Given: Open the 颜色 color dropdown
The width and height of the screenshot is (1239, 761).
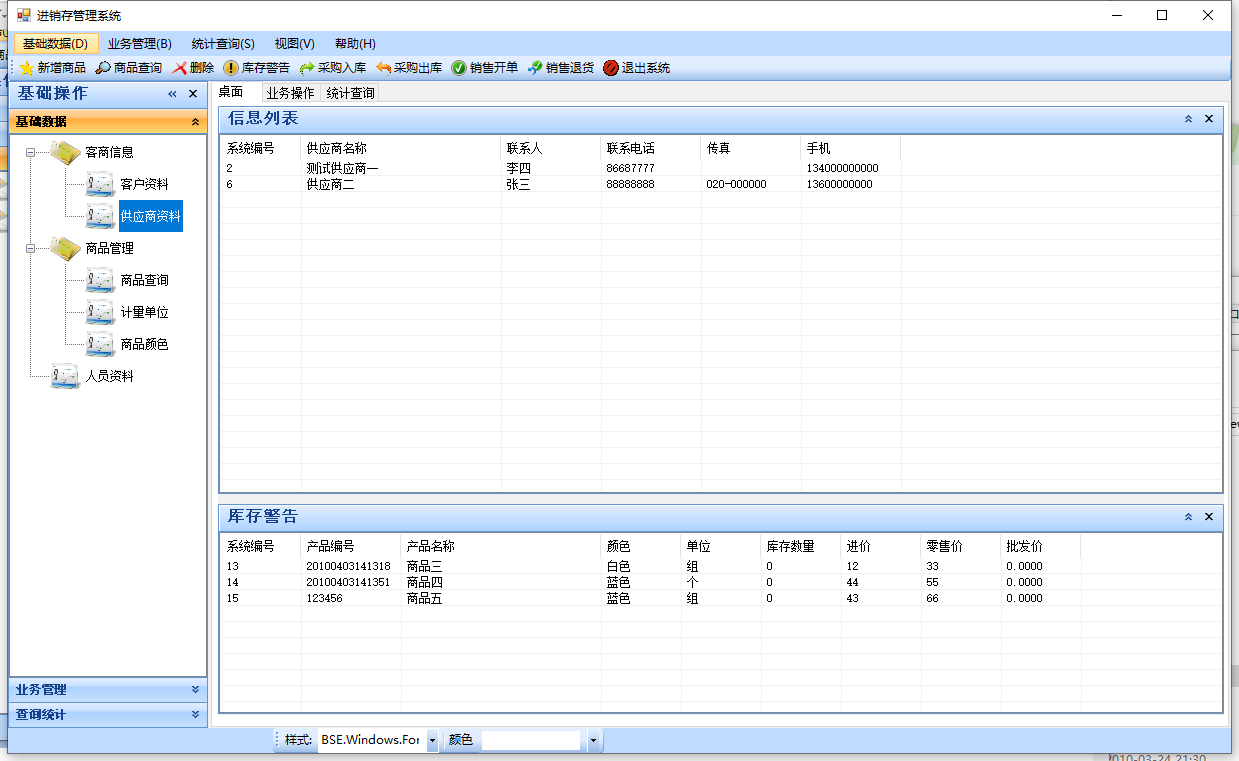Looking at the screenshot, I should coord(593,741).
